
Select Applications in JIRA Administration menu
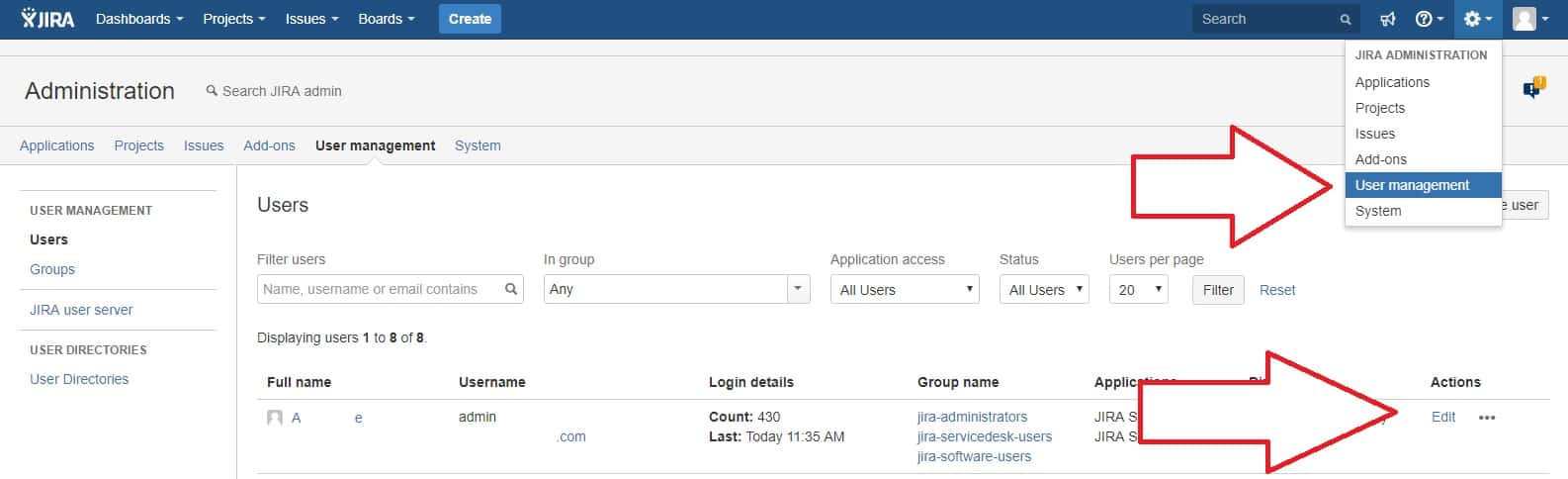[x=1423, y=82]
